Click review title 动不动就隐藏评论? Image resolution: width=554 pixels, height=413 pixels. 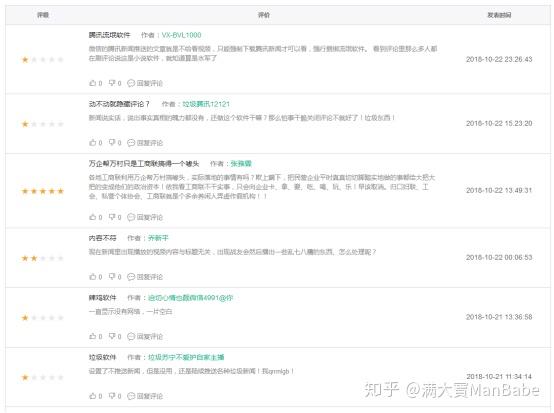coord(119,104)
